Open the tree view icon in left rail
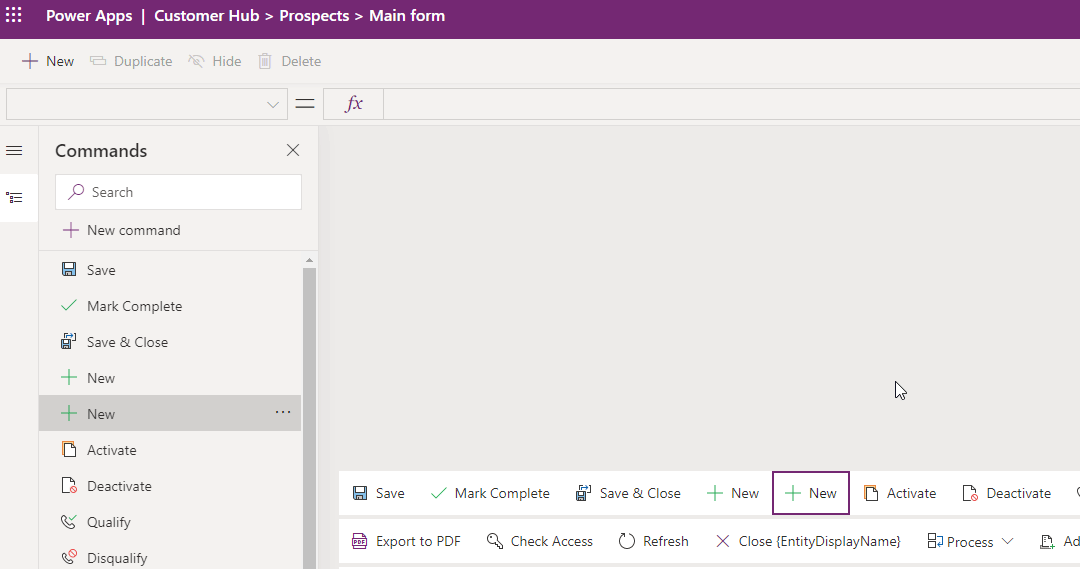Screen dimensions: 1080x569 tap(14, 198)
